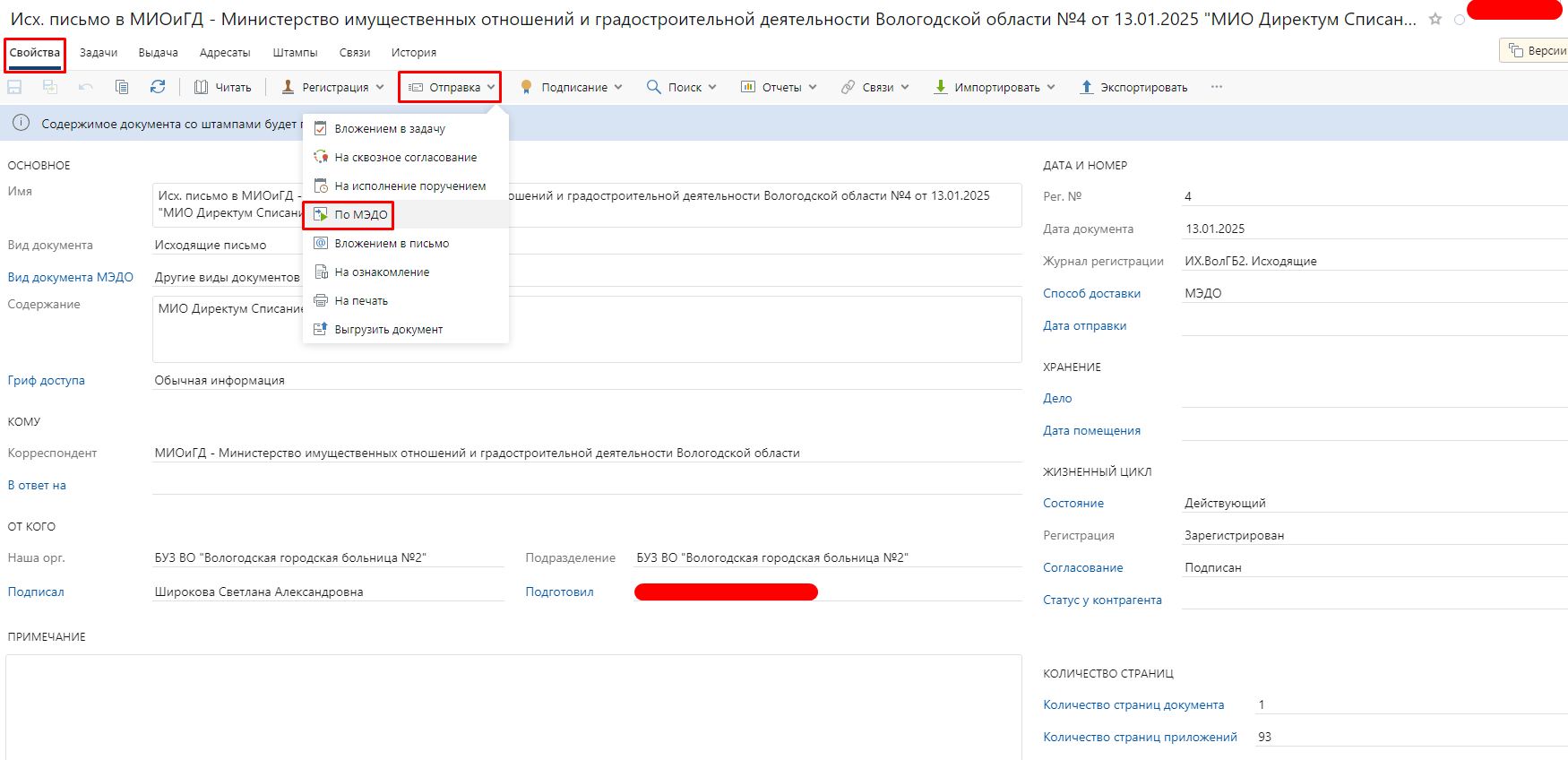Select Вложением в письмо menu option
This screenshot has width=1568, height=760.
392,244
